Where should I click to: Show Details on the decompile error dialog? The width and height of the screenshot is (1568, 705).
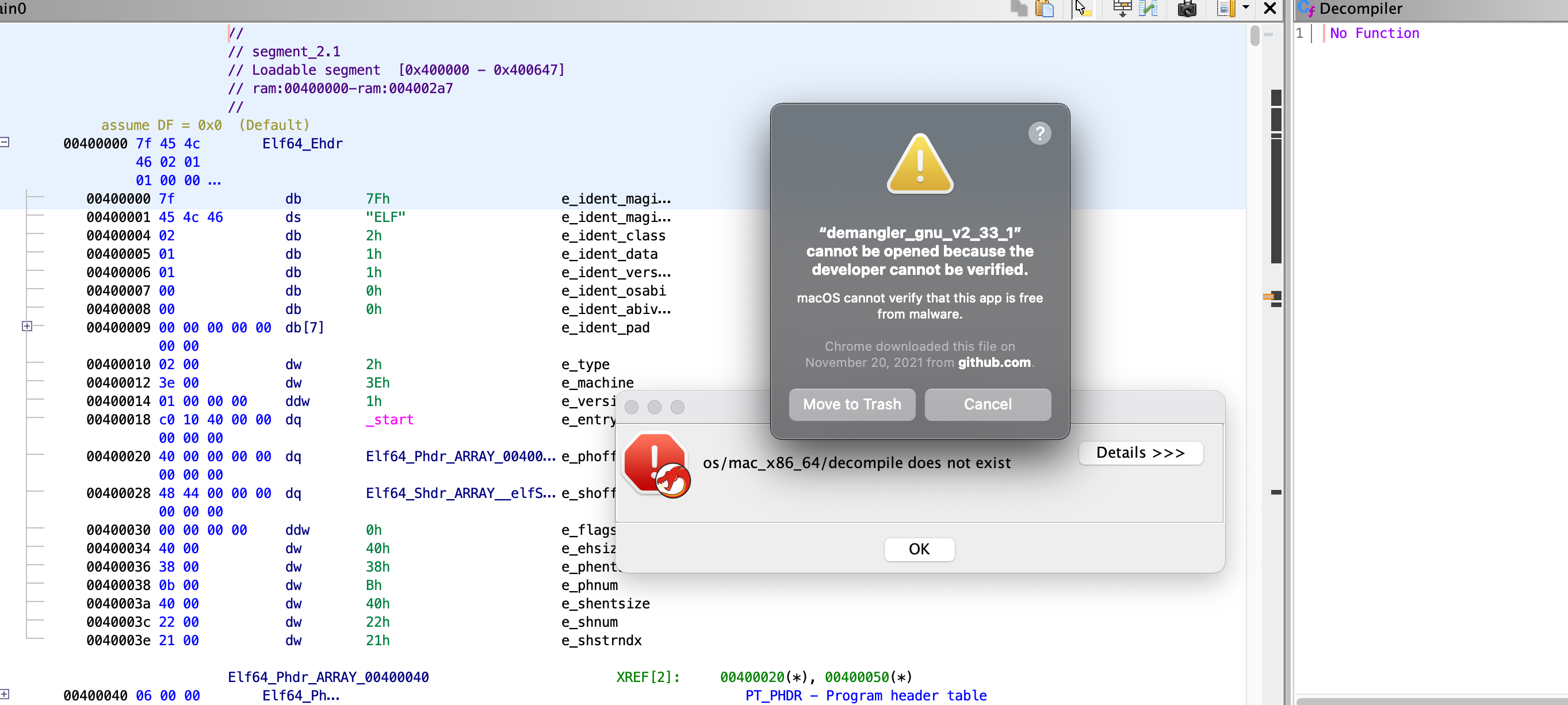(1140, 453)
